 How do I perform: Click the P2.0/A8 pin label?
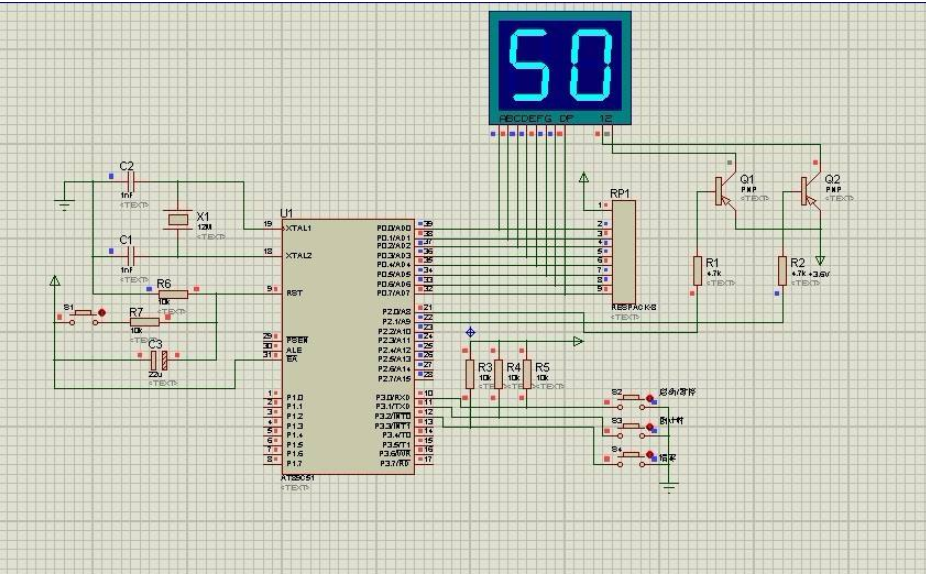(x=396, y=312)
